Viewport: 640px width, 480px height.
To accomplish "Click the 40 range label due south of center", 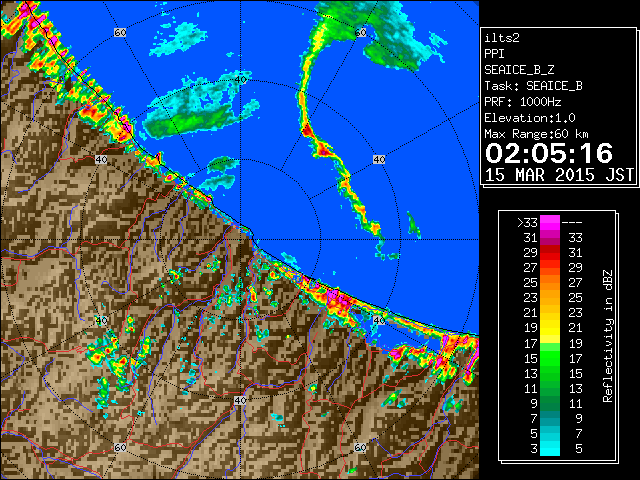I will 240,400.
